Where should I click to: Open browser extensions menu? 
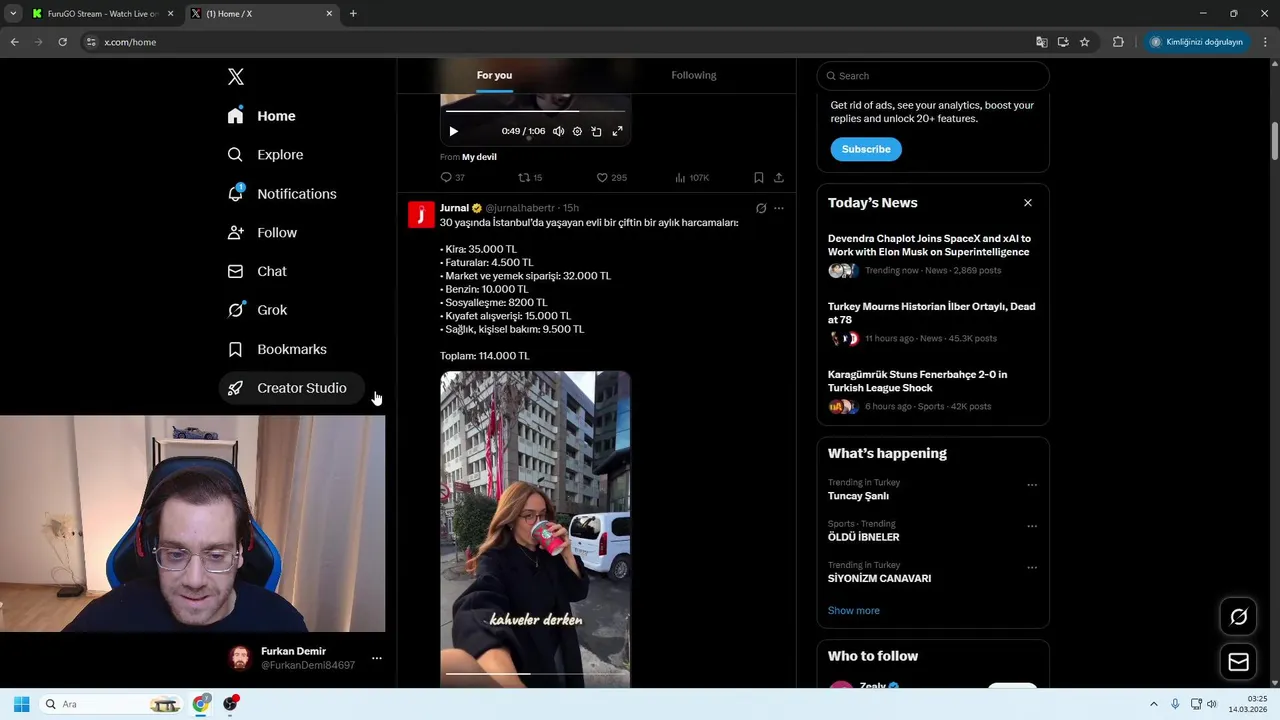pyautogui.click(x=1118, y=42)
